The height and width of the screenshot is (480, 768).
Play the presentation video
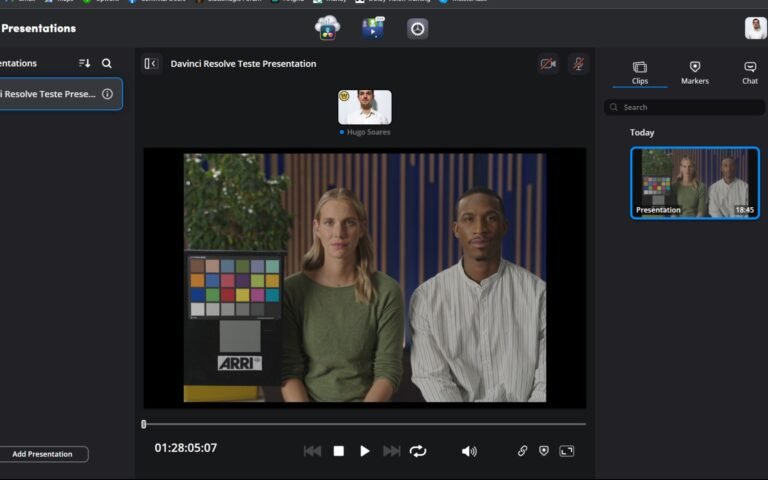click(364, 451)
